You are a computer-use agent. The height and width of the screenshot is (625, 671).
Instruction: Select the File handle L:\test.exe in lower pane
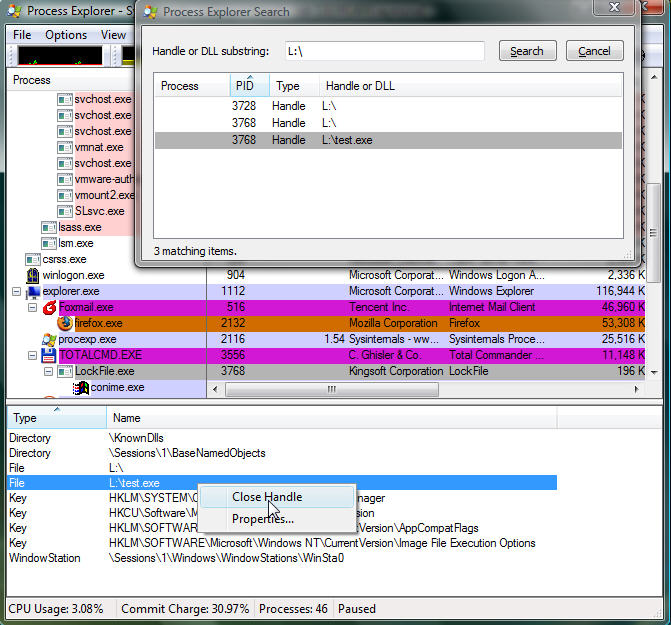pyautogui.click(x=282, y=483)
